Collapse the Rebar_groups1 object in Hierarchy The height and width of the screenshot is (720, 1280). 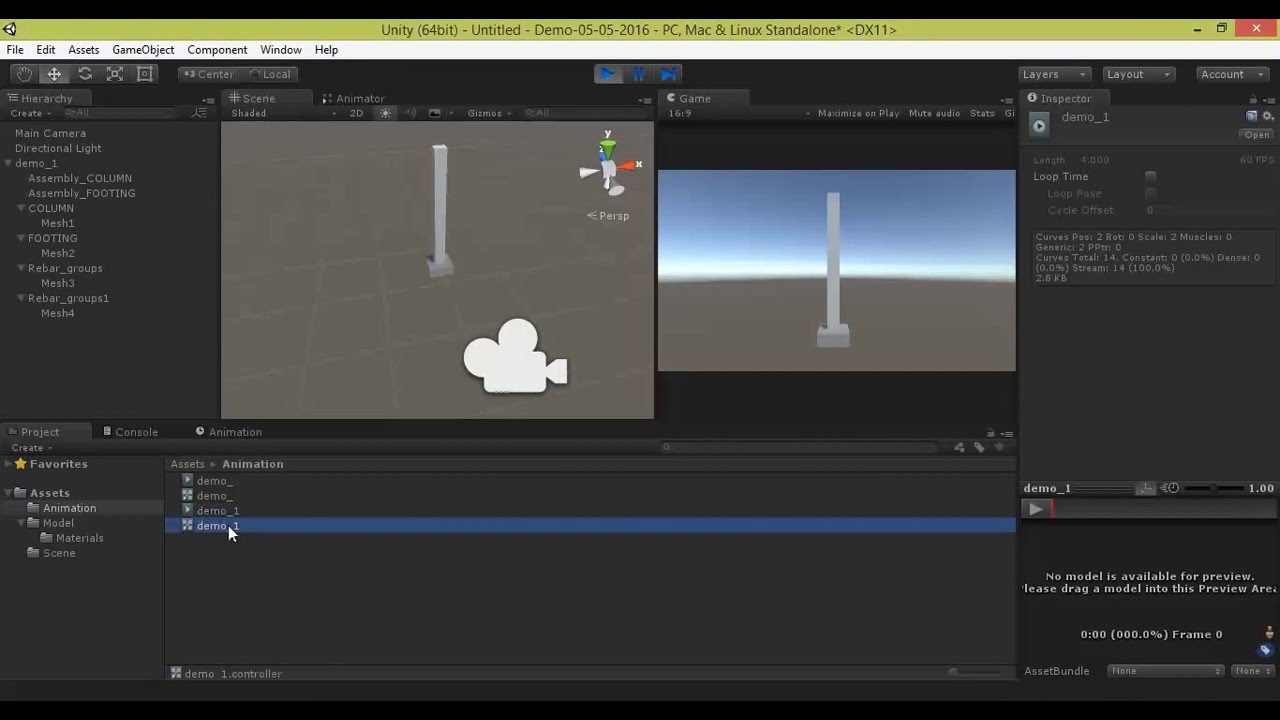pos(21,298)
